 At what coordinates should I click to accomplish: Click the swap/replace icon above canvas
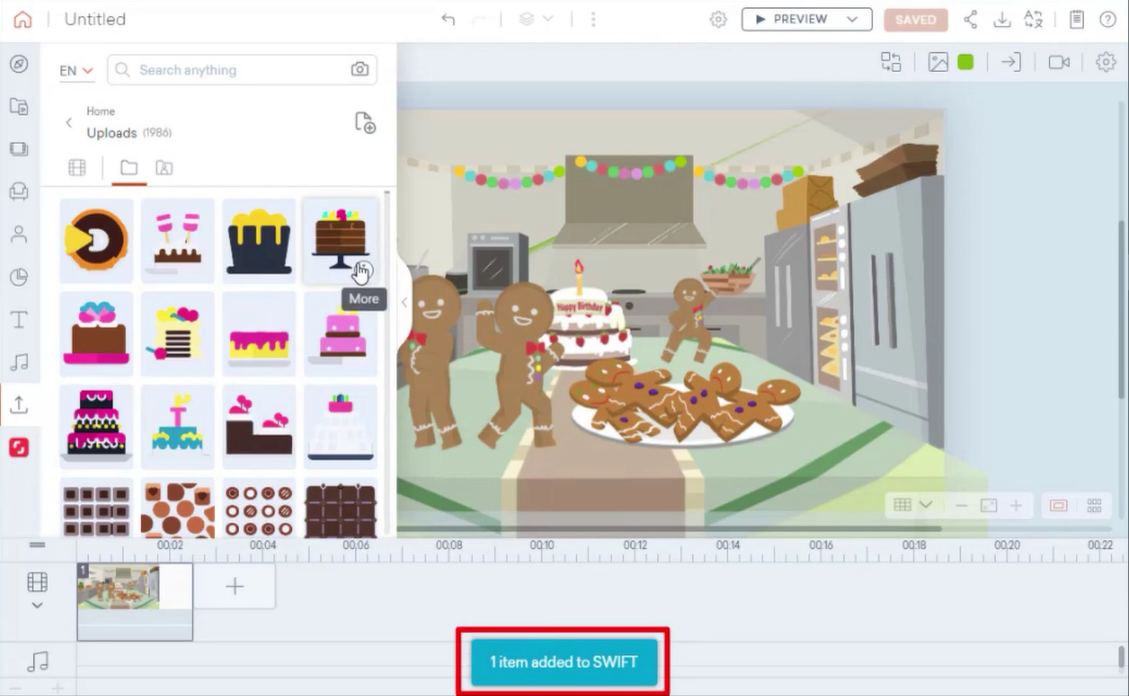[891, 62]
